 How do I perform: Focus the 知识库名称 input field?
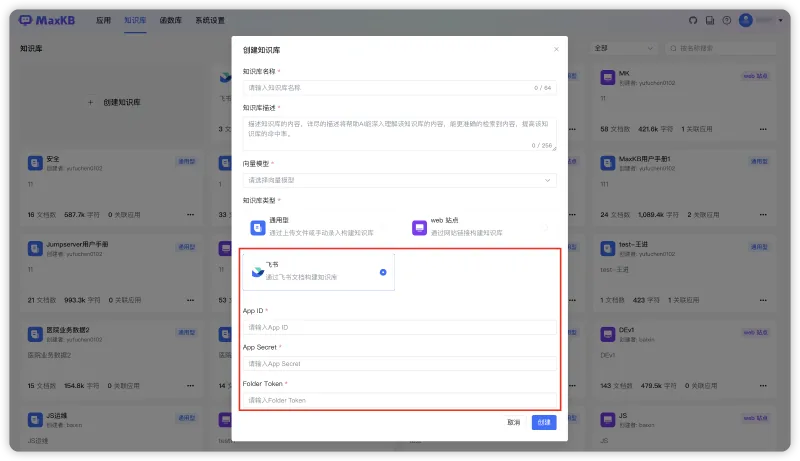399,88
